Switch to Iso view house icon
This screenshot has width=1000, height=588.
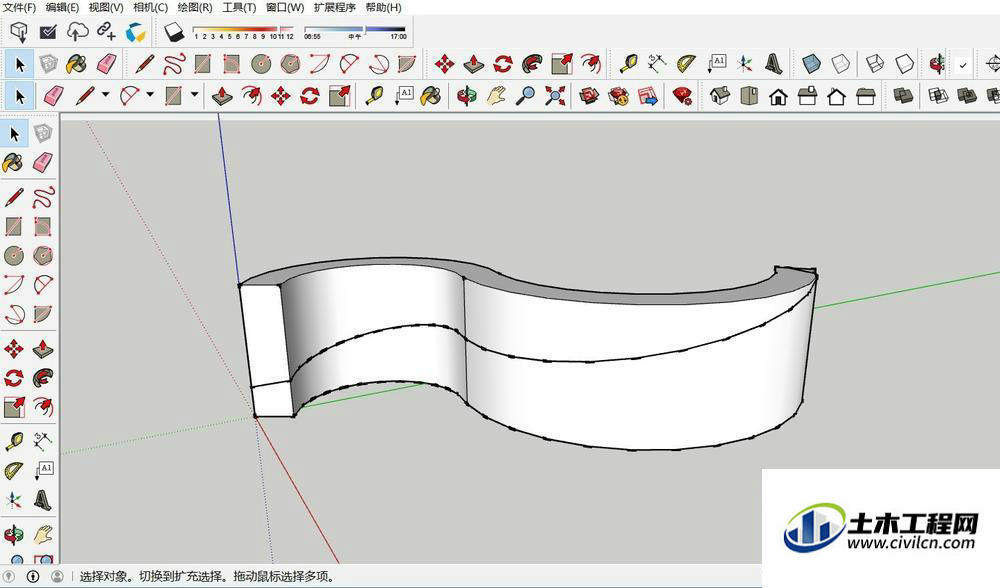[x=719, y=96]
